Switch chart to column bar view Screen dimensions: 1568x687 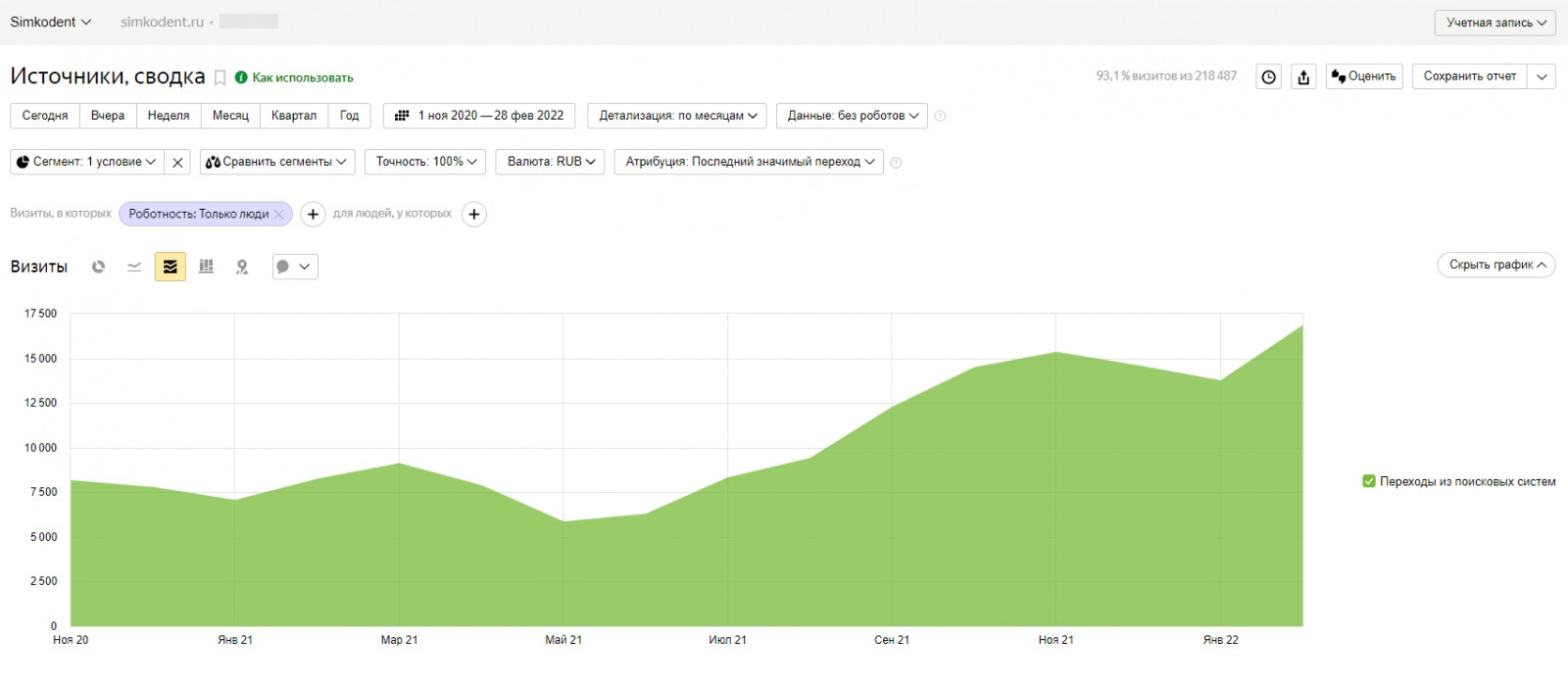[206, 267]
